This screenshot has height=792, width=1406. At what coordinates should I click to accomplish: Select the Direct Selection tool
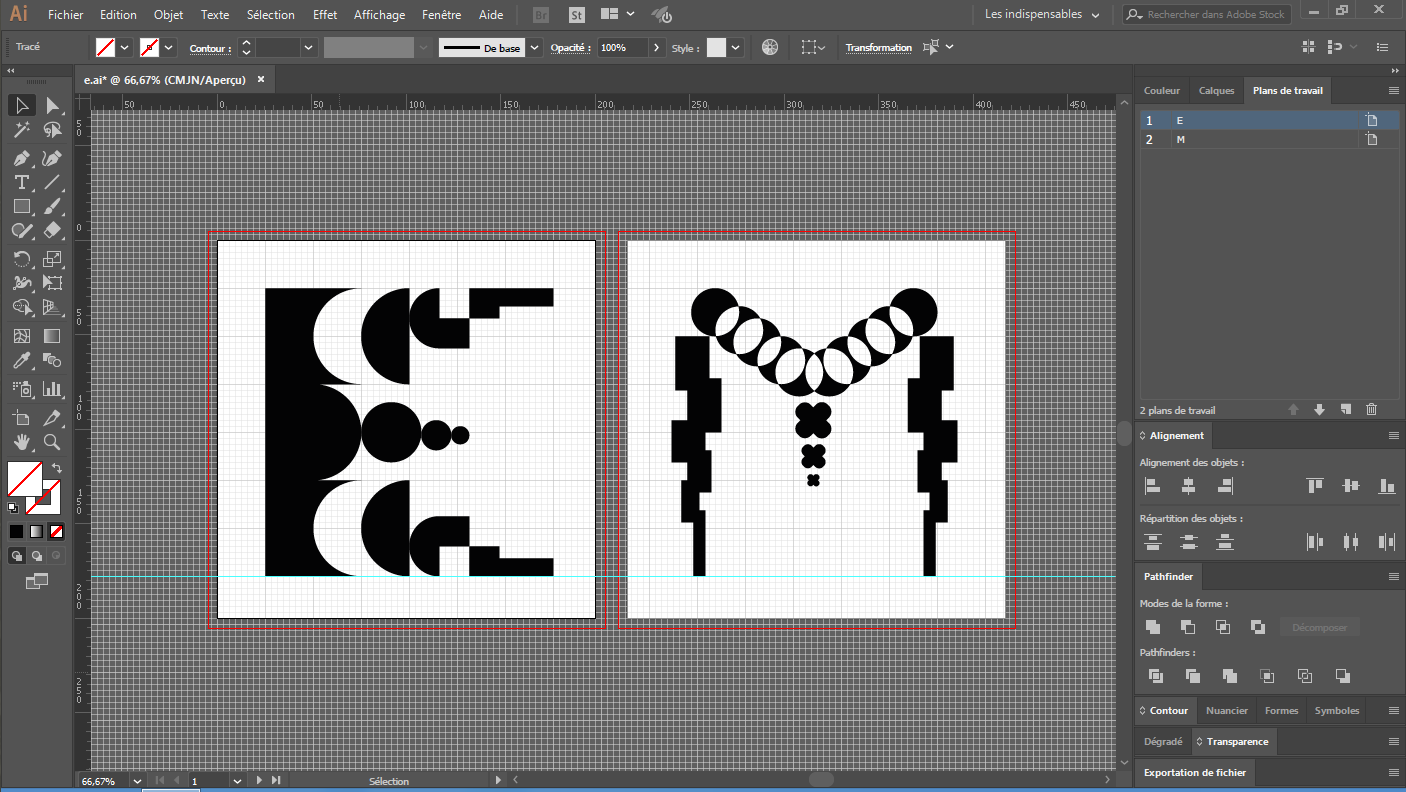pos(52,106)
